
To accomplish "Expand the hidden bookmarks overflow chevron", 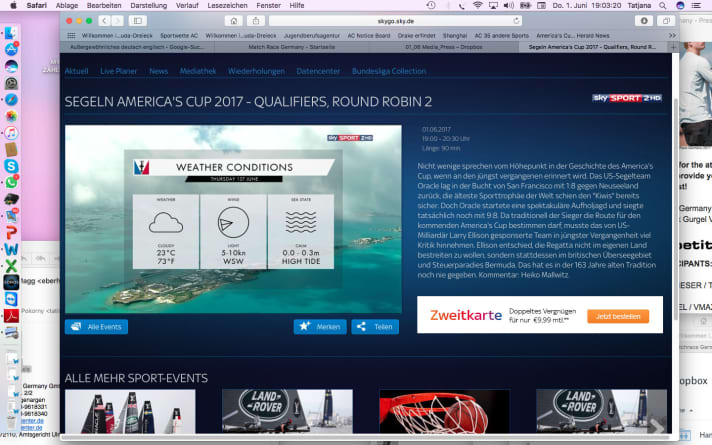I will click(x=672, y=35).
